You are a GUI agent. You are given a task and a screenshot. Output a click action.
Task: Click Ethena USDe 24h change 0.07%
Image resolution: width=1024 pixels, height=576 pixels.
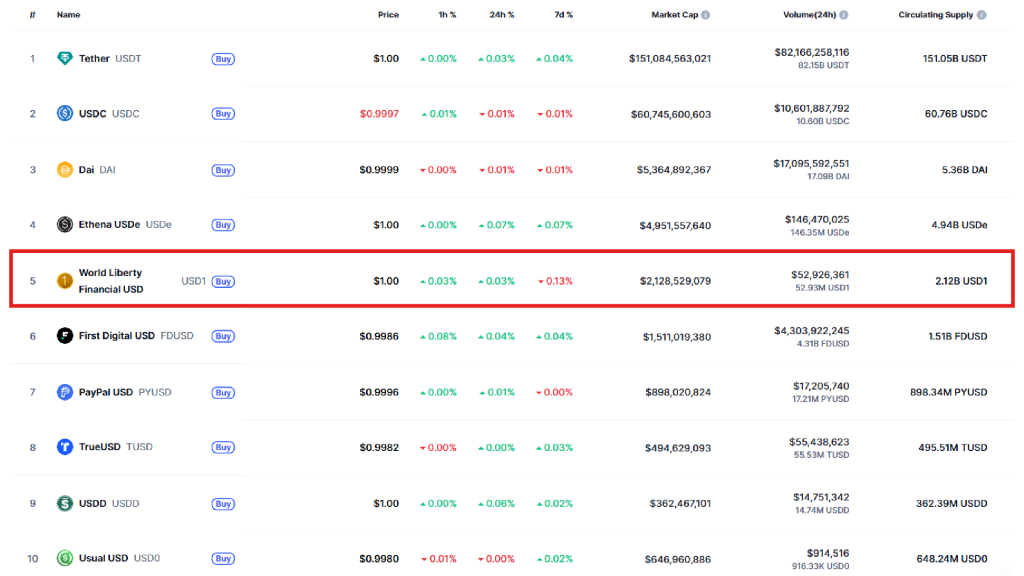tap(496, 225)
